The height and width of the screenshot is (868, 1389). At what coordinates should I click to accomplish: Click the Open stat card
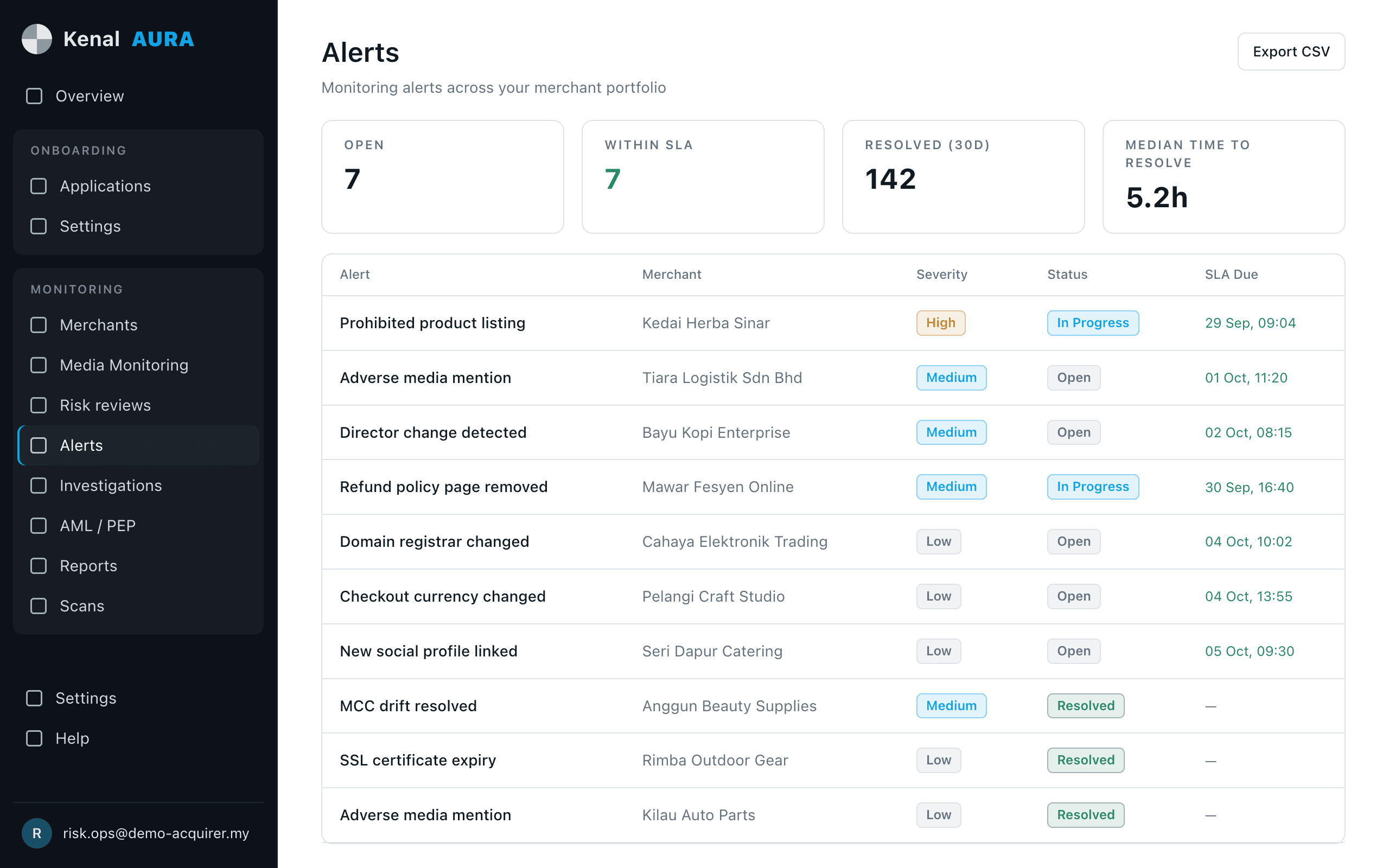443,177
